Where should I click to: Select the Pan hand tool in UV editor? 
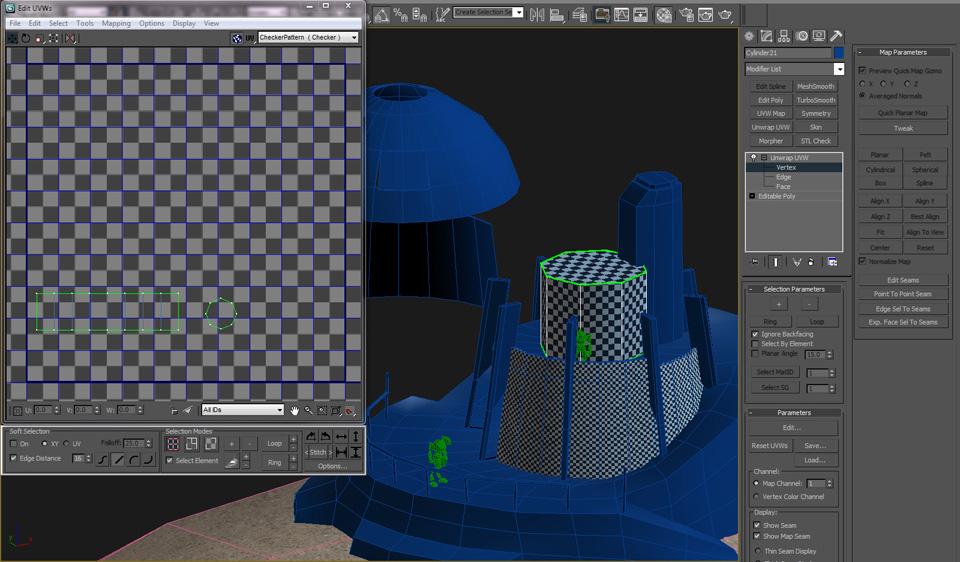(295, 410)
